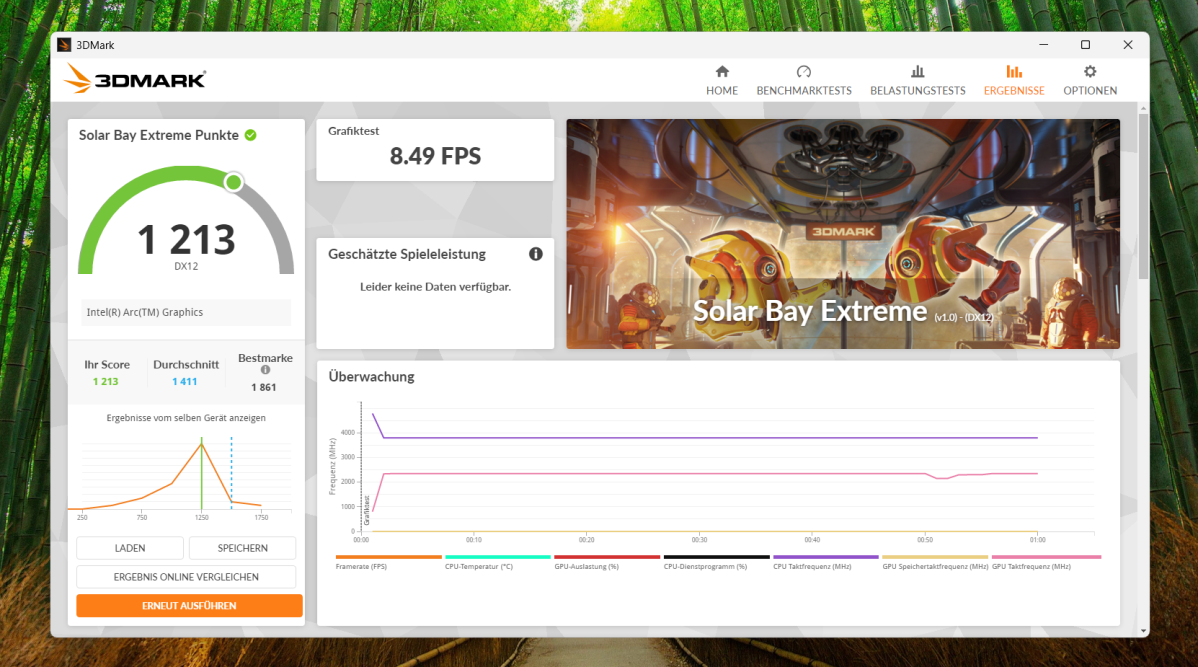Click the vertical scrollbar thumb
Viewport: 1198px width, 667px height.
click(1143, 197)
